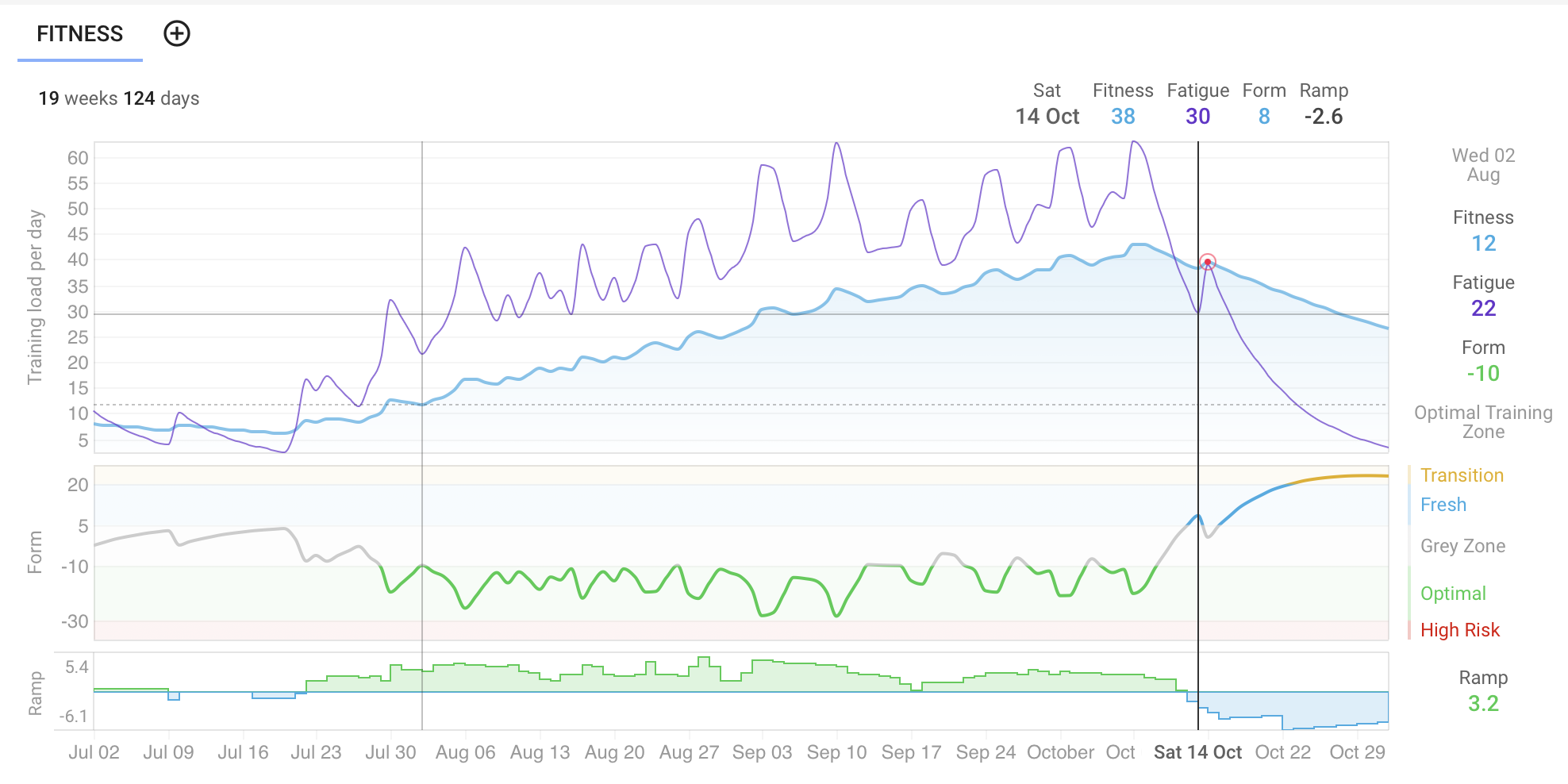1568x784 pixels.
Task: Click the plus icon next to FITNESS
Action: click(177, 33)
